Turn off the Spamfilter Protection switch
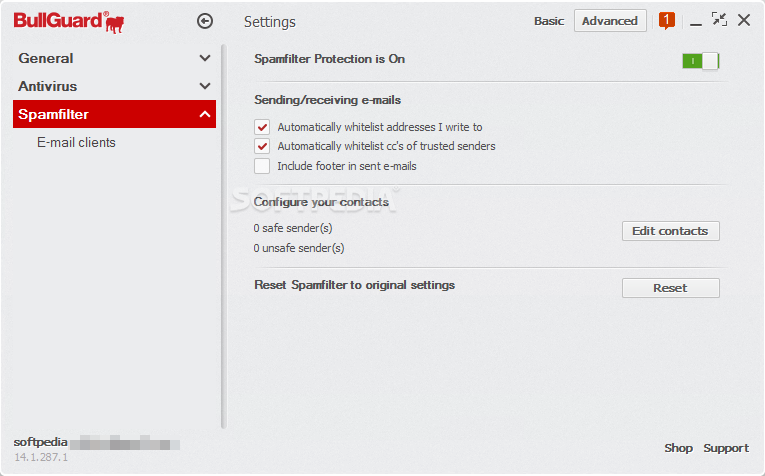This screenshot has width=765, height=476. [701, 61]
